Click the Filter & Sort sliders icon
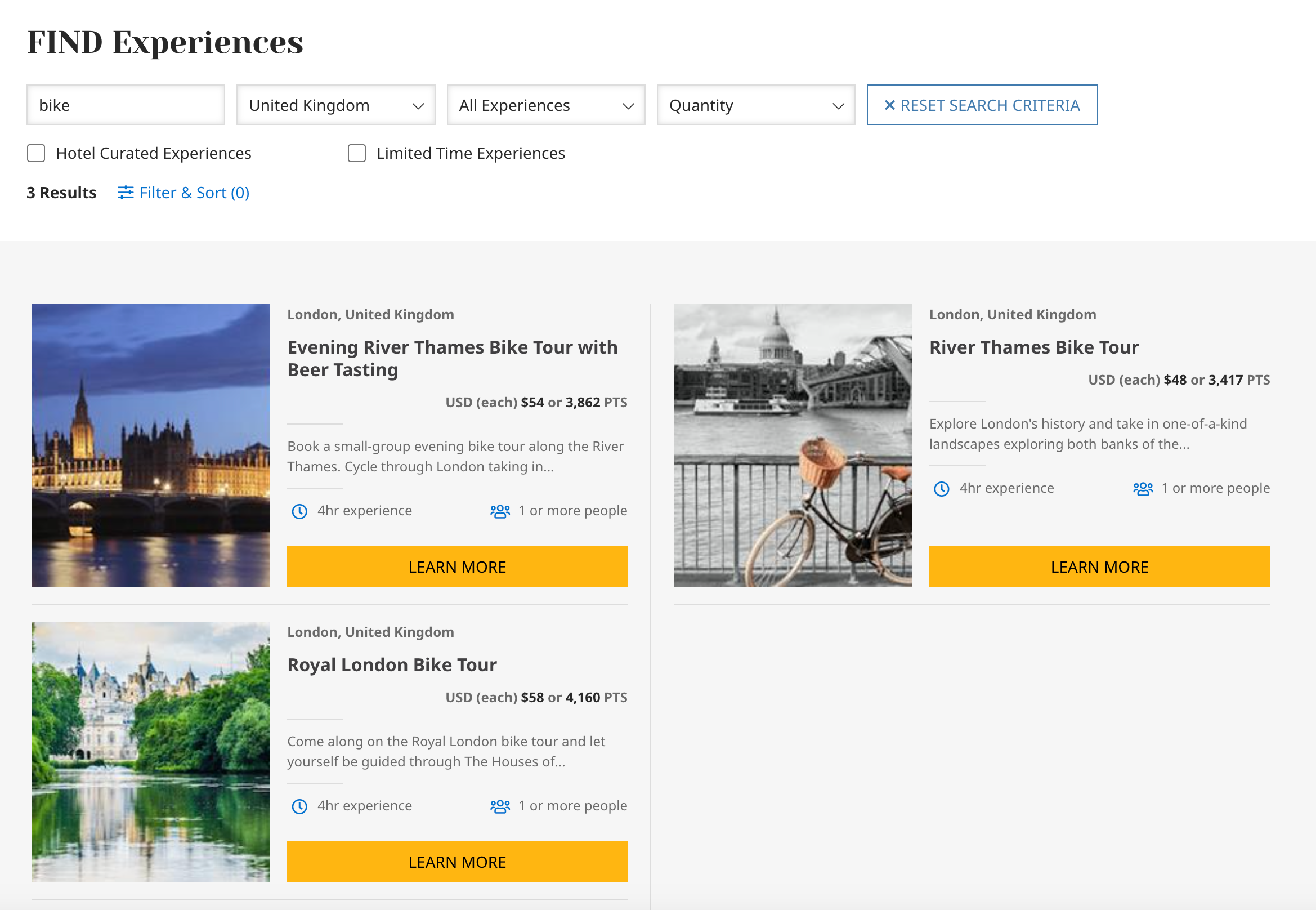This screenshot has width=1316, height=910. tap(126, 193)
